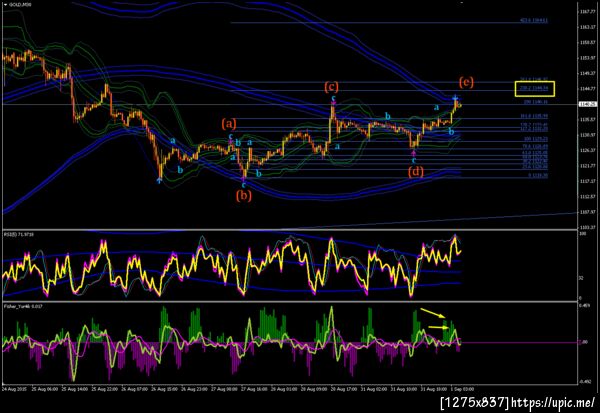
Task: Click the 1144.77 price scale value
Action: pos(587,89)
